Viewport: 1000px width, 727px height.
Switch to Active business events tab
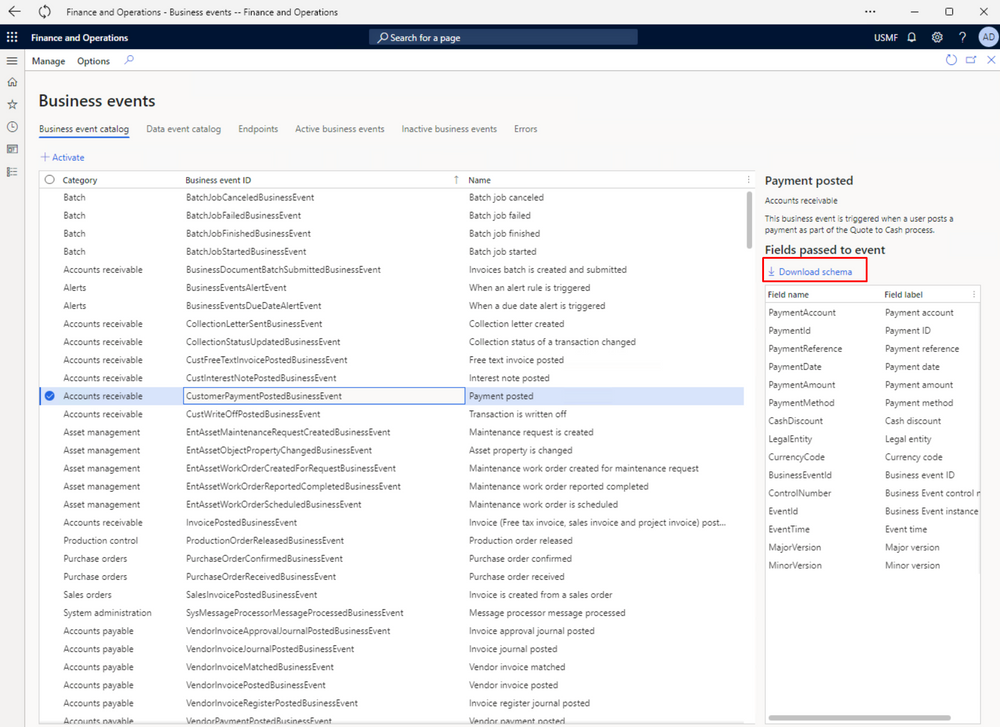(340, 129)
